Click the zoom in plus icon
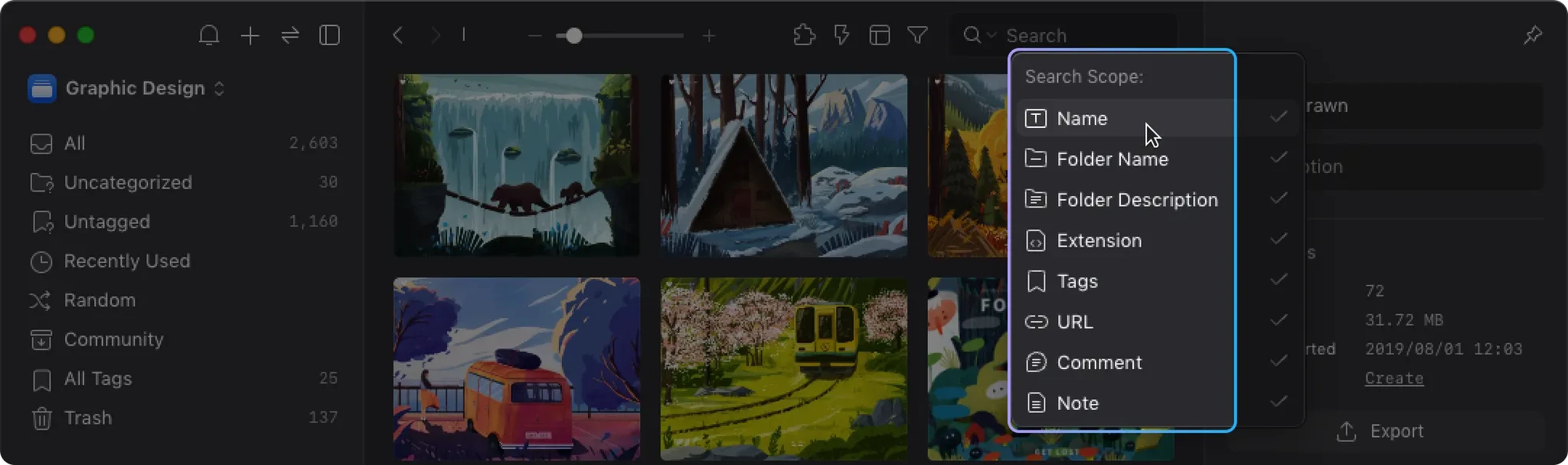Image resolution: width=1568 pixels, height=465 pixels. click(x=709, y=35)
